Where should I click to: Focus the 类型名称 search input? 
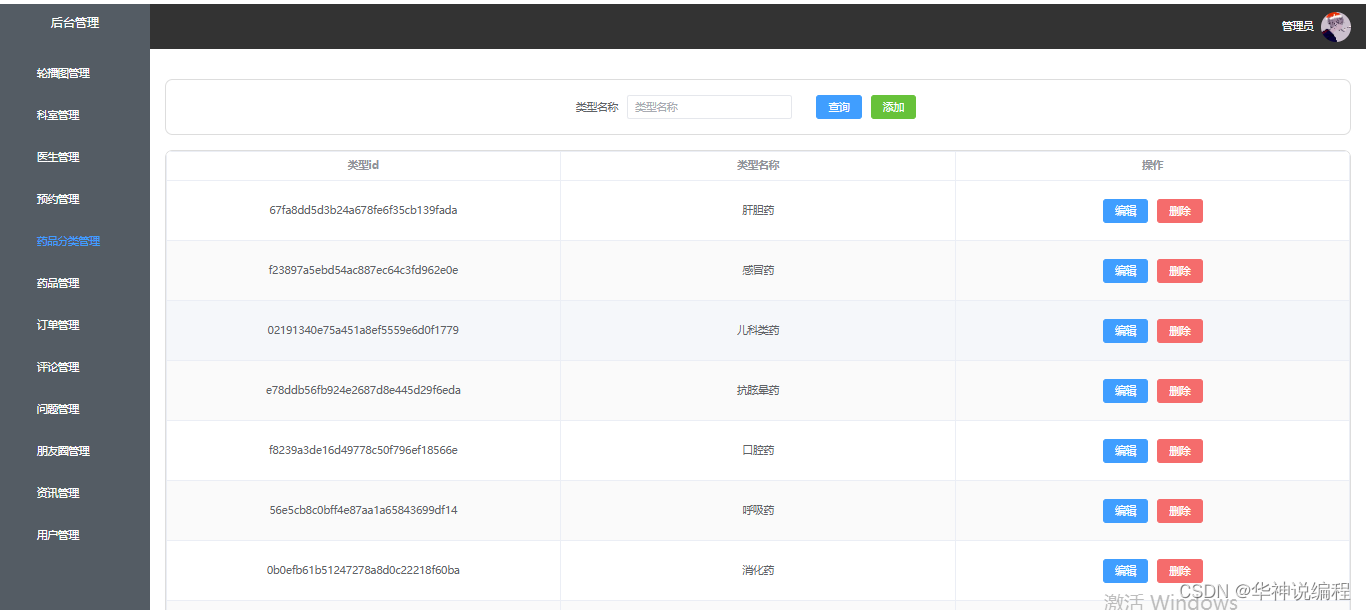(x=709, y=107)
